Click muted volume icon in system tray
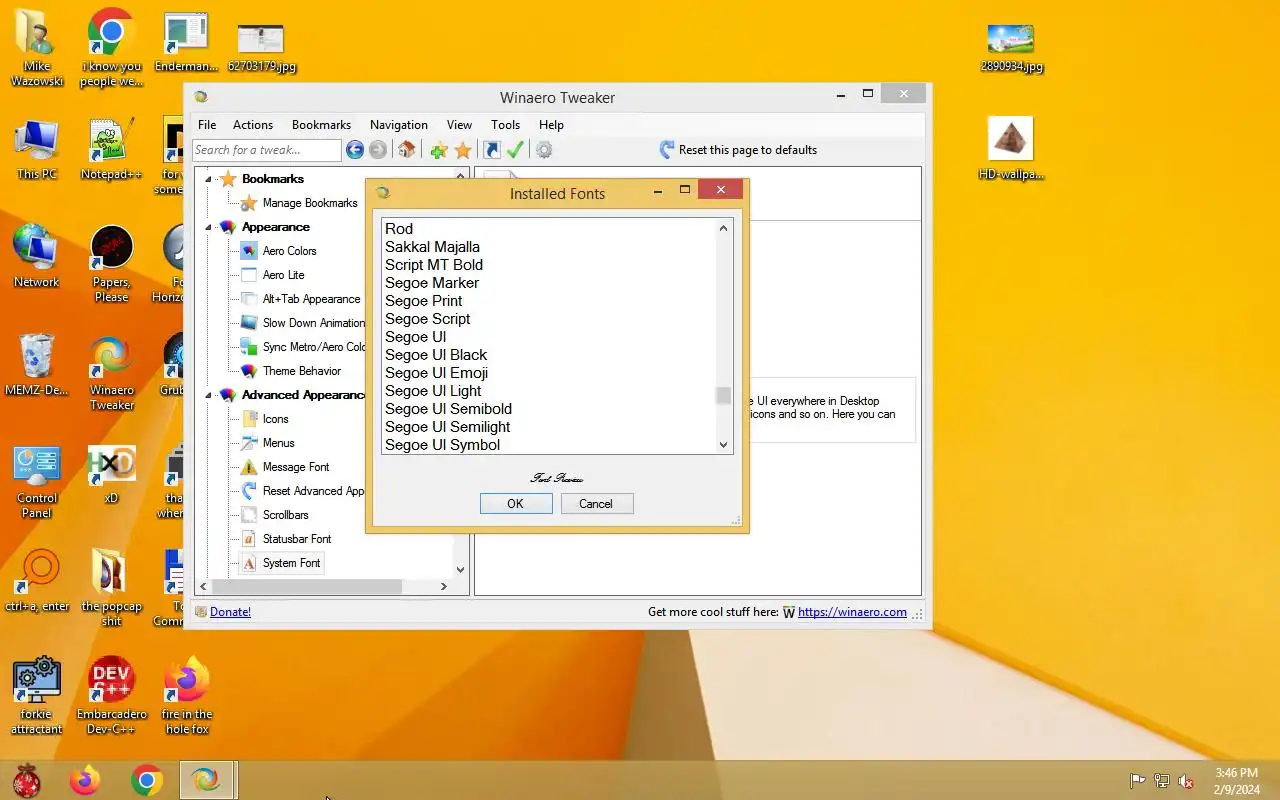Screen dimensions: 1280x800 [x=1186, y=781]
